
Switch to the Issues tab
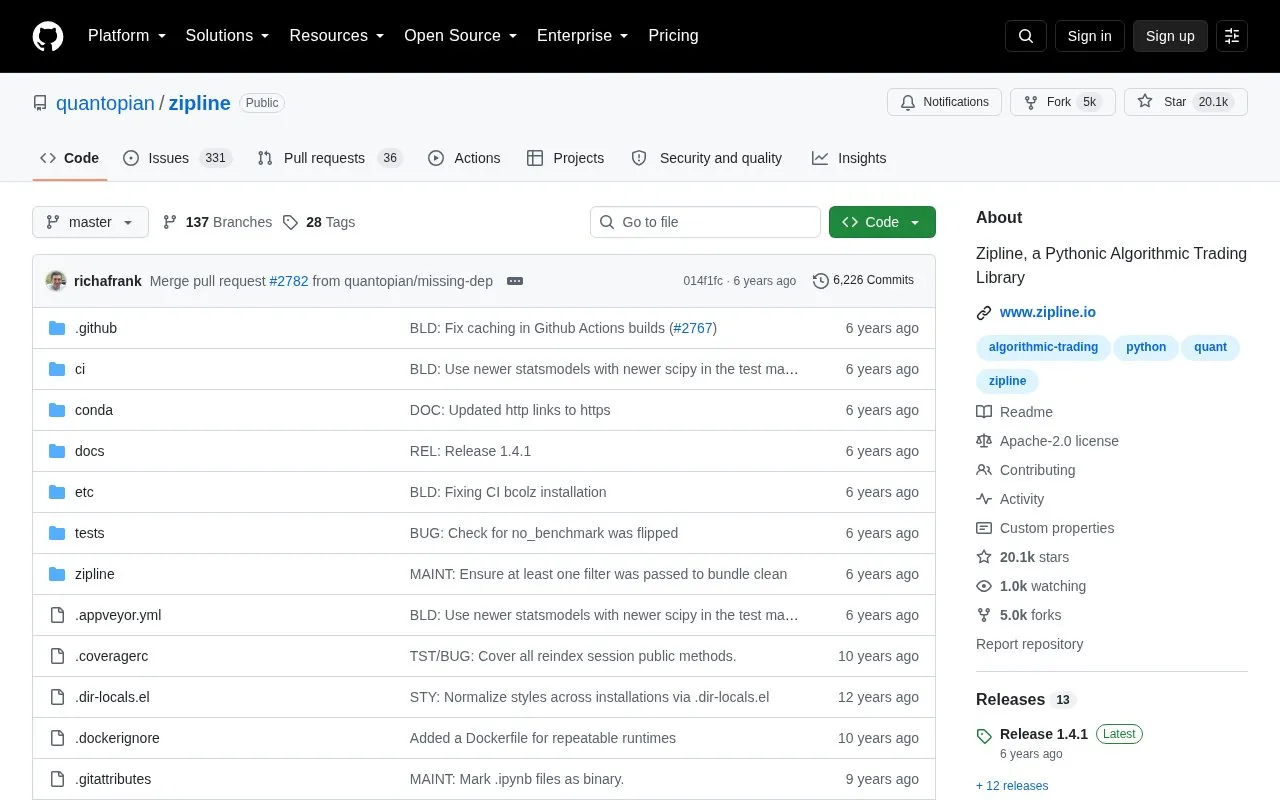point(177,158)
